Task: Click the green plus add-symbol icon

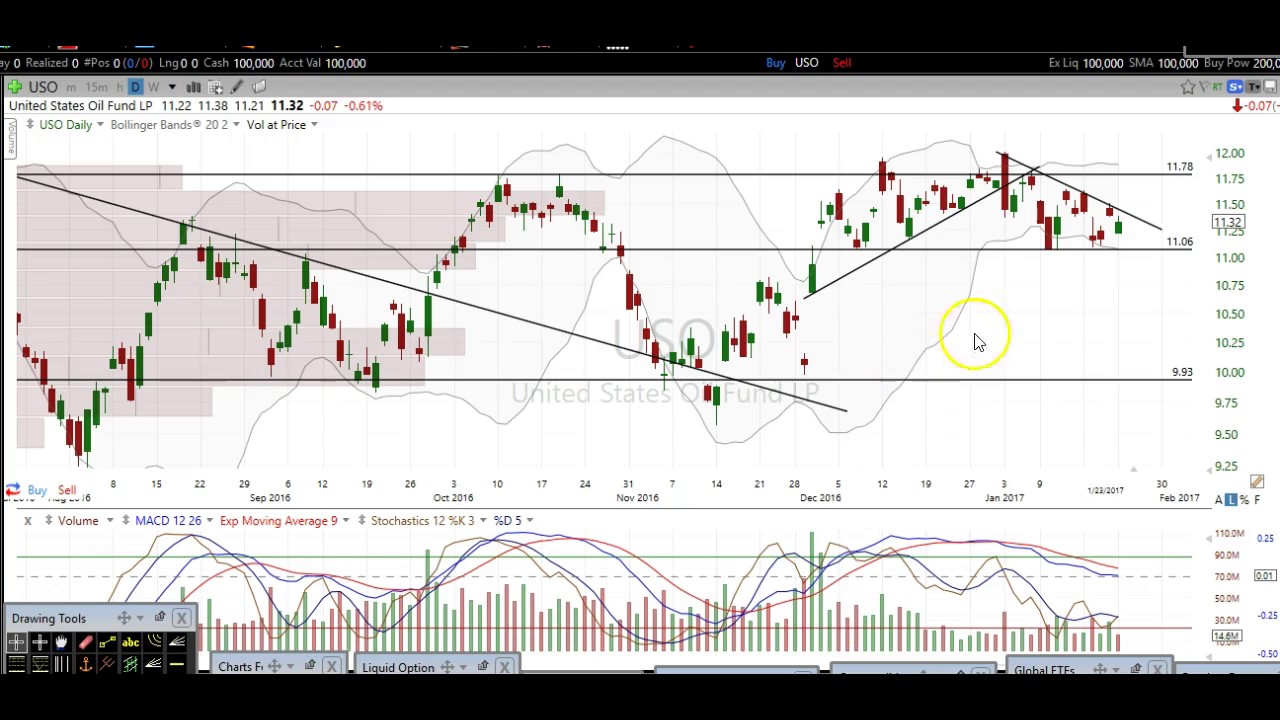Action: (x=14, y=87)
